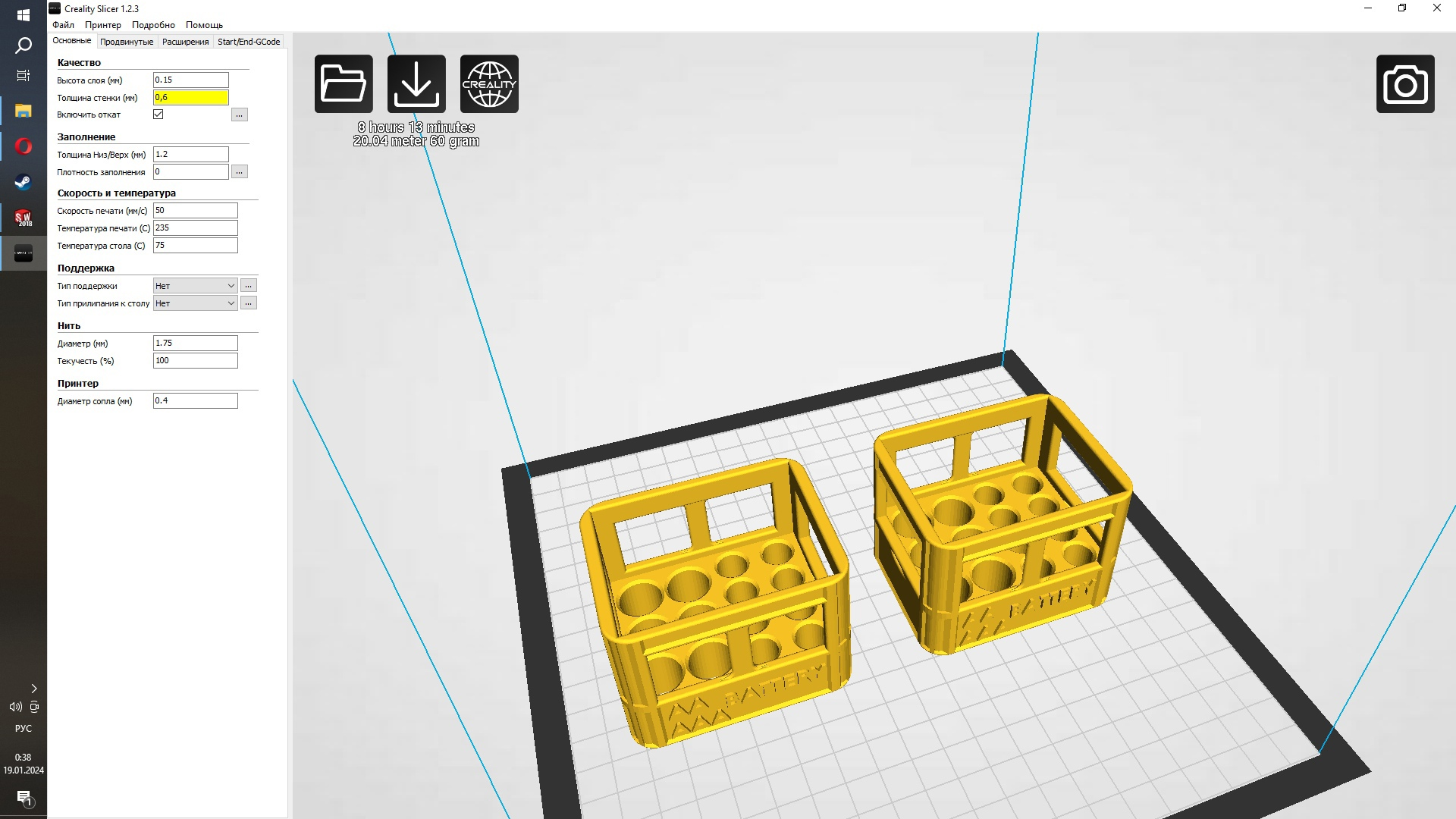Viewport: 1456px width, 819px height.
Task: Open support type ellipsis settings button
Action: tap(248, 286)
